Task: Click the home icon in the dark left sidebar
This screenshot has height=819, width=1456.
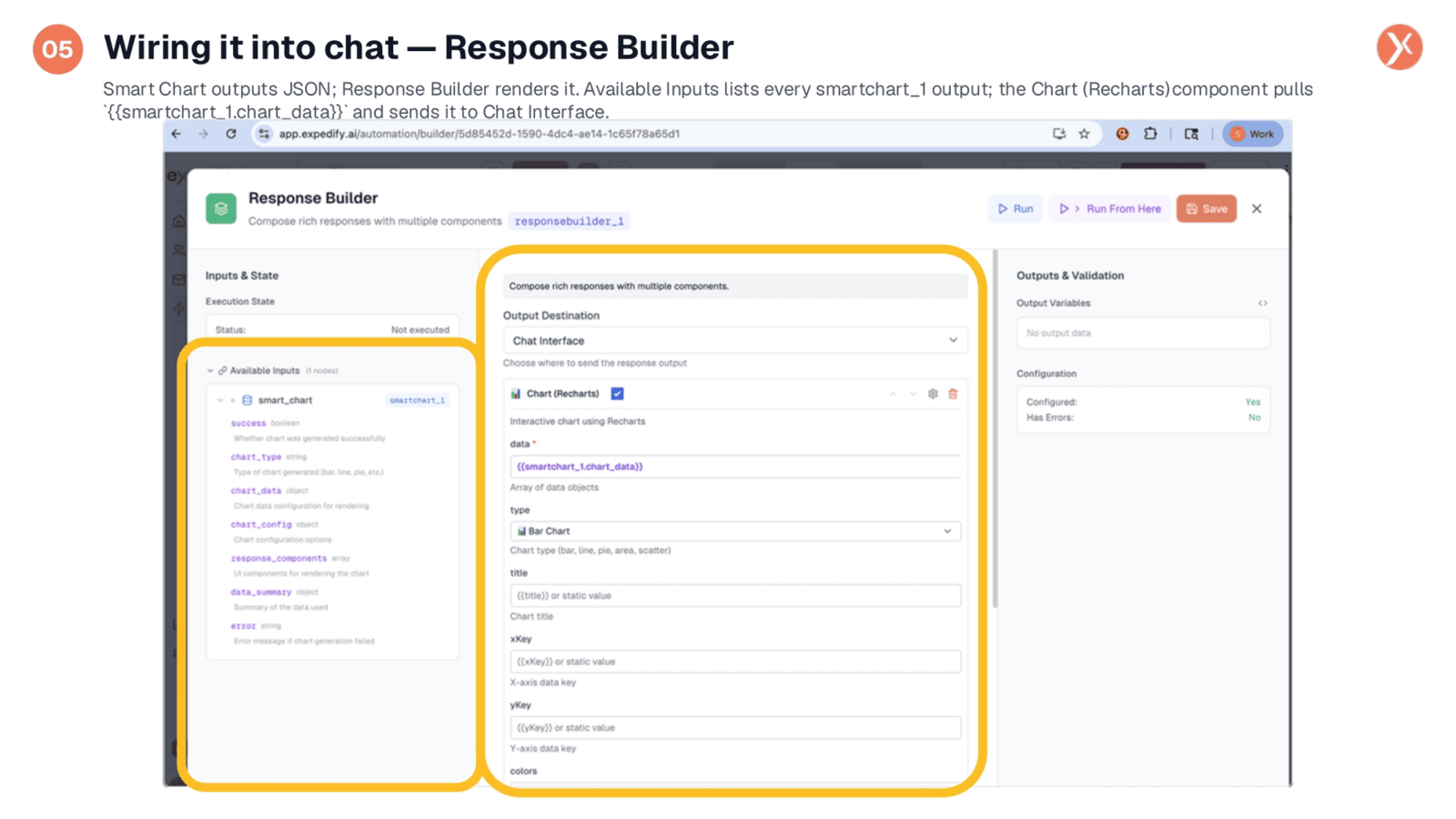Action: [178, 220]
